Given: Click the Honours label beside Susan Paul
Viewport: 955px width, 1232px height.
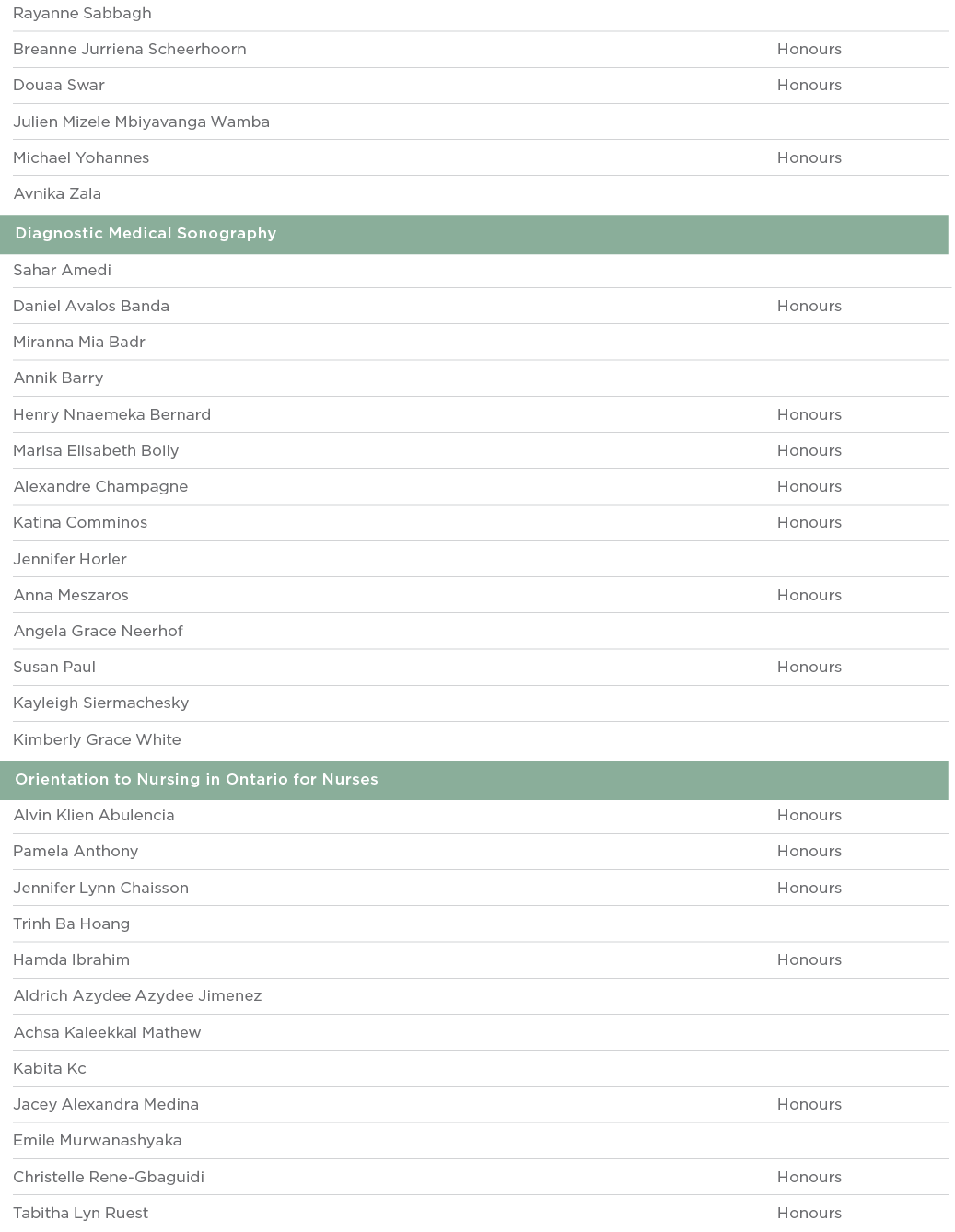Looking at the screenshot, I should 809,668.
